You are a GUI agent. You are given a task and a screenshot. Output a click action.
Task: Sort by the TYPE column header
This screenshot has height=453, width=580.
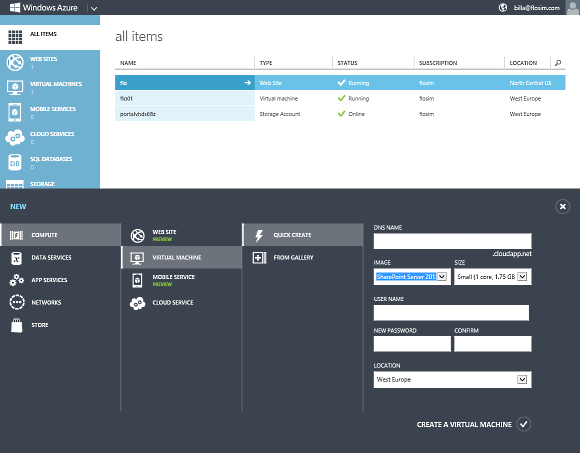coord(266,63)
